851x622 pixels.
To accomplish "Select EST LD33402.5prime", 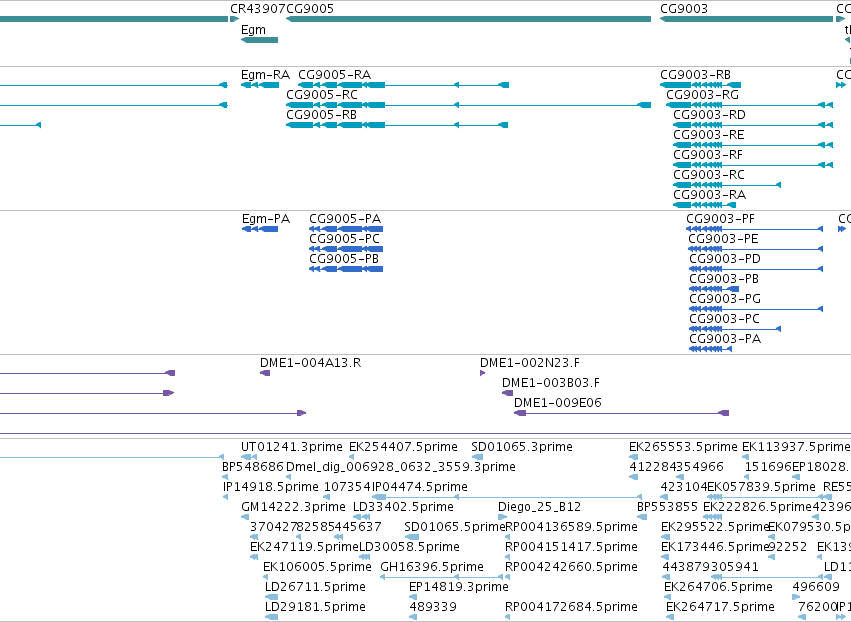I will [x=403, y=507].
